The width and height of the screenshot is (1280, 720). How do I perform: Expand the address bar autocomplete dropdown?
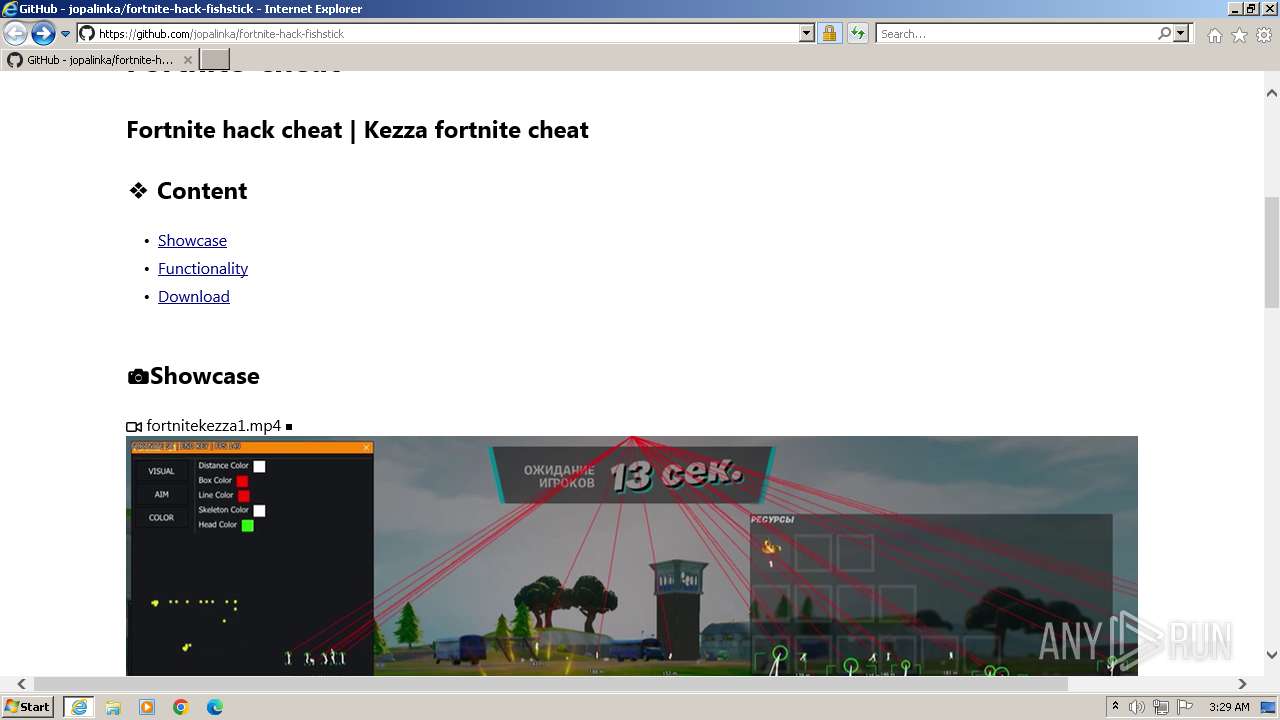[807, 33]
